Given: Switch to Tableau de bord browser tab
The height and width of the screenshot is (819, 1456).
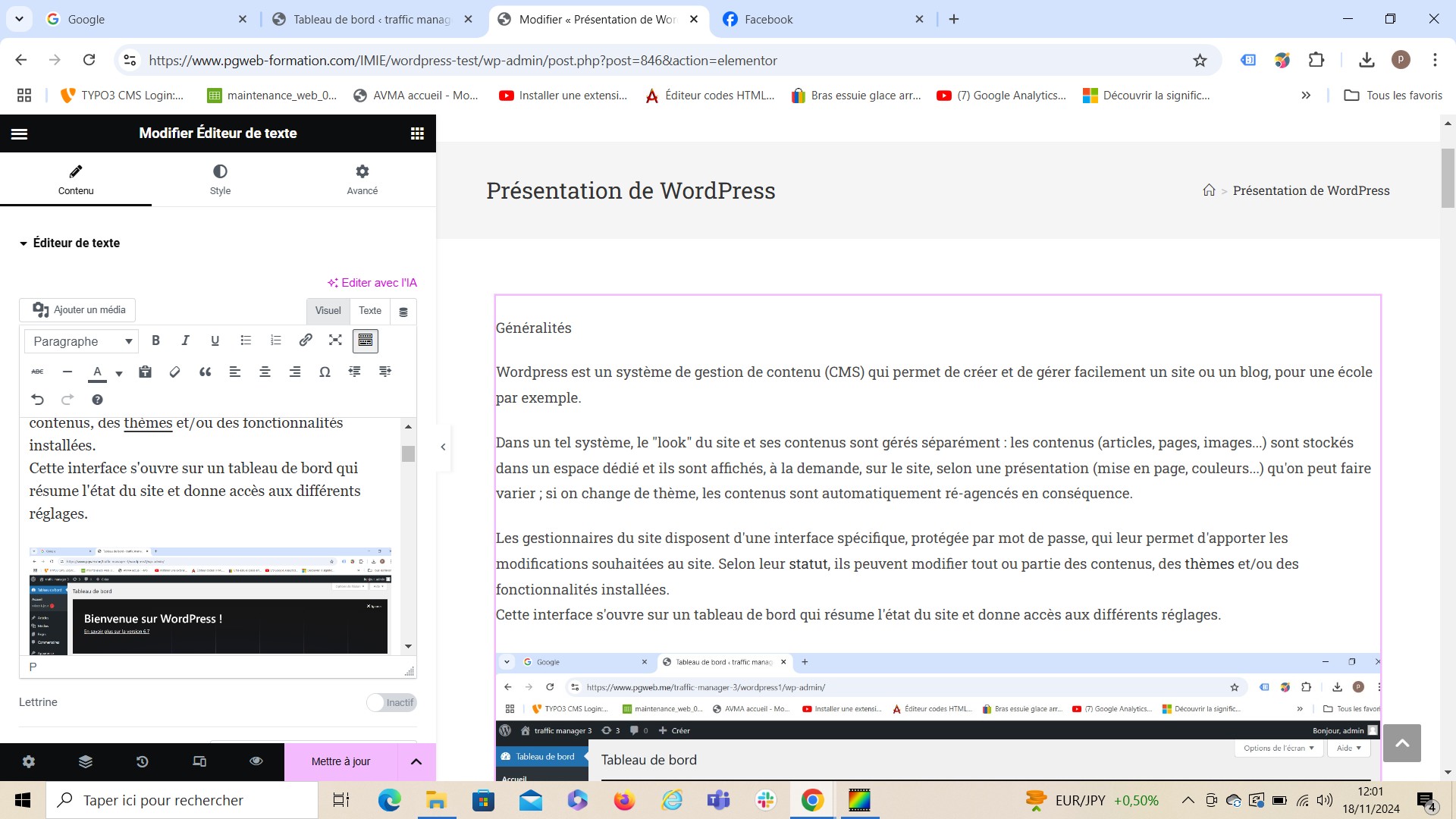Looking at the screenshot, I should pos(372,19).
